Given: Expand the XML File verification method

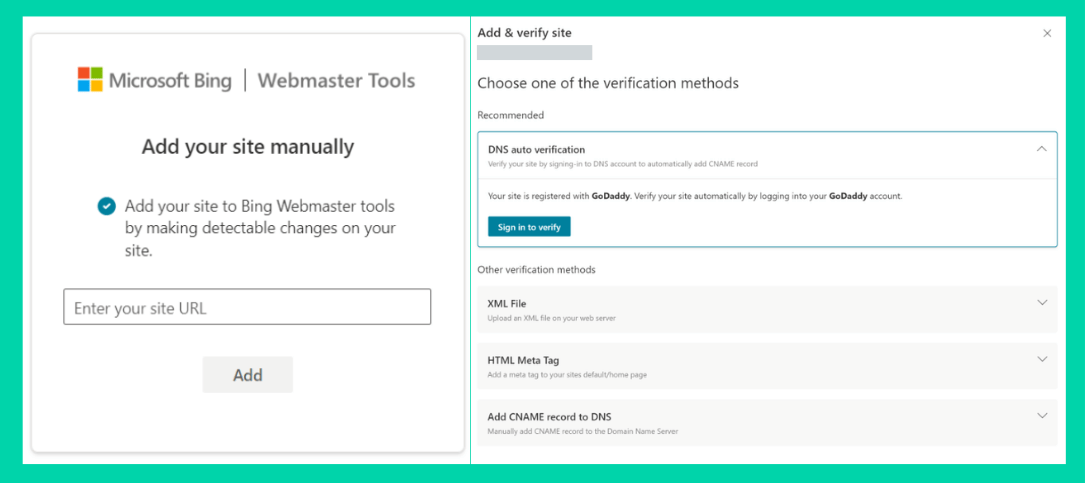Looking at the screenshot, I should click(1043, 303).
